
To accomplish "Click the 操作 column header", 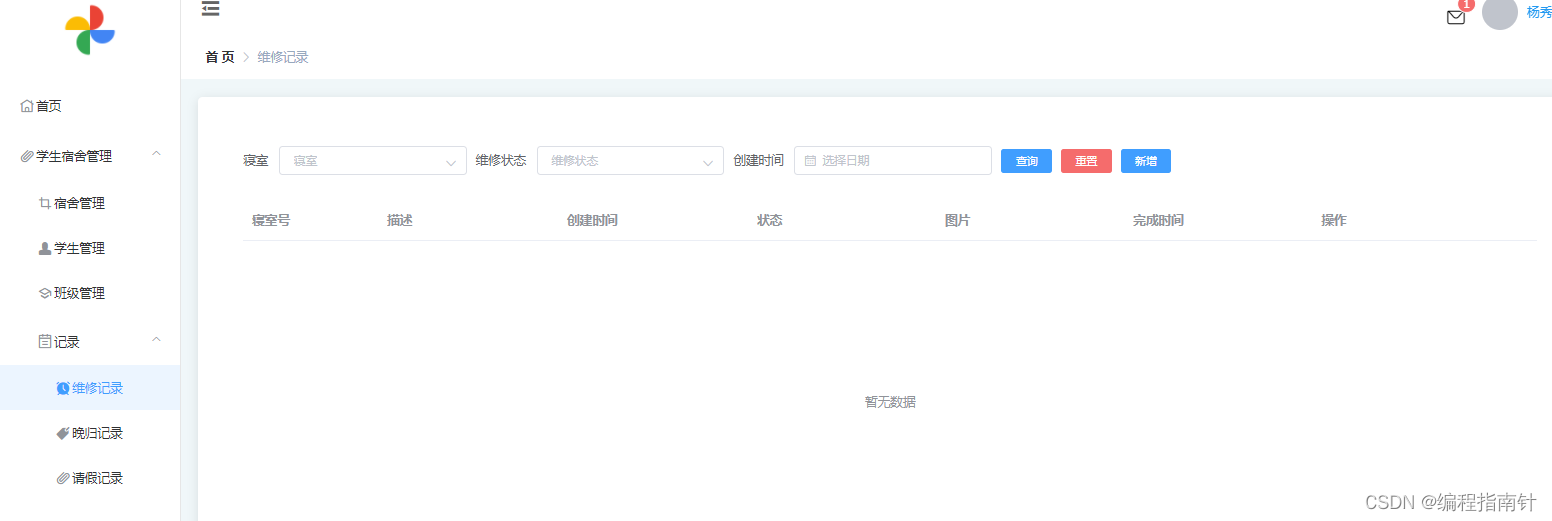I will pyautogui.click(x=1334, y=220).
